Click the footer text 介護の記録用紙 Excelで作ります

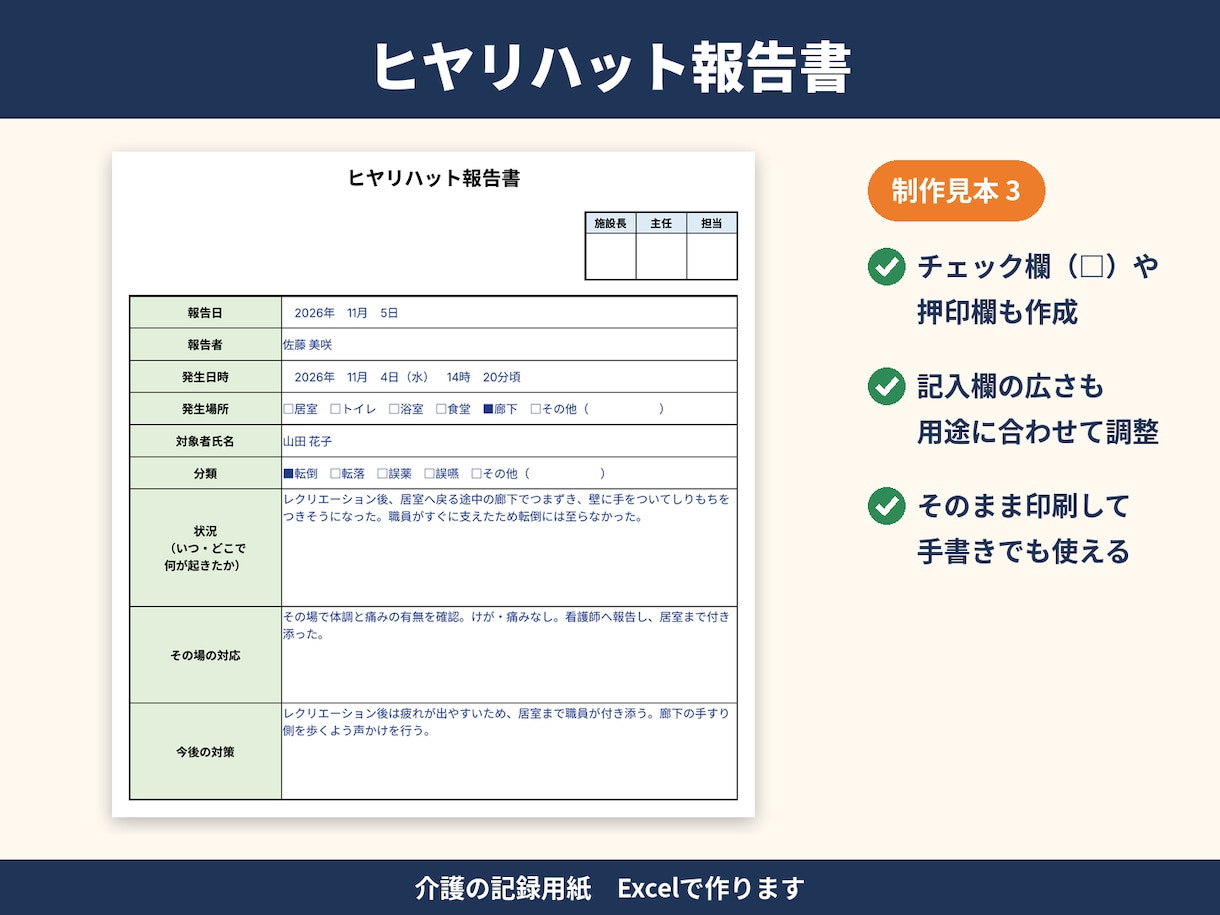610,887
